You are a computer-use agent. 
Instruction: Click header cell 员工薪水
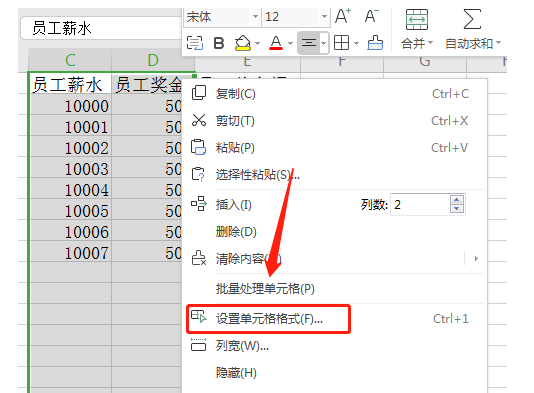(x=71, y=83)
